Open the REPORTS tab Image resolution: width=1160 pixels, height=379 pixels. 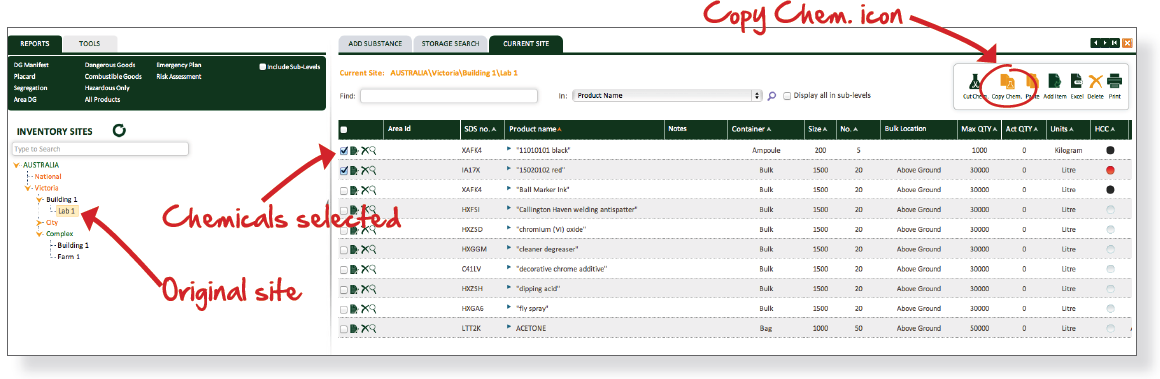[x=35, y=44]
